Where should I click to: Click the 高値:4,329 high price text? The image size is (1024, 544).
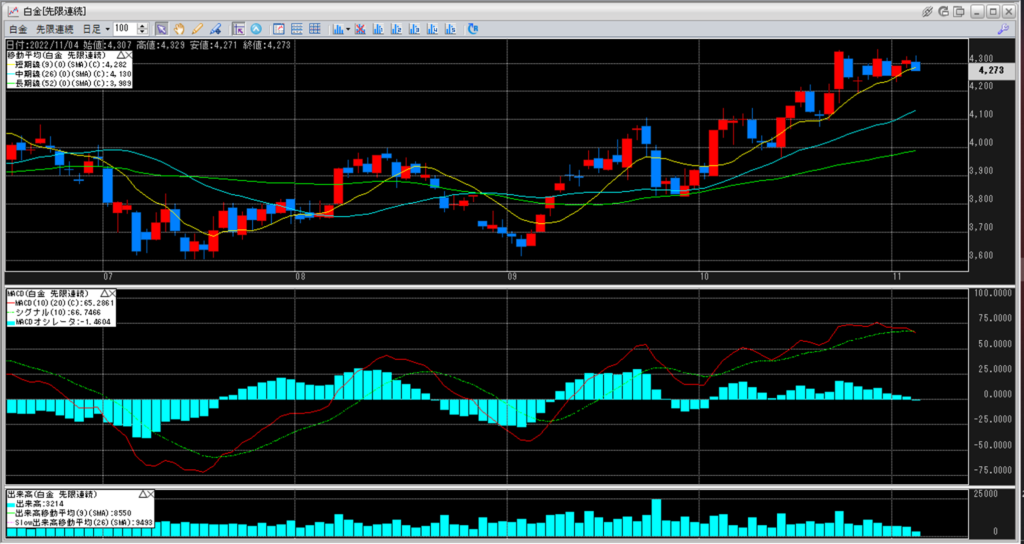pos(161,45)
